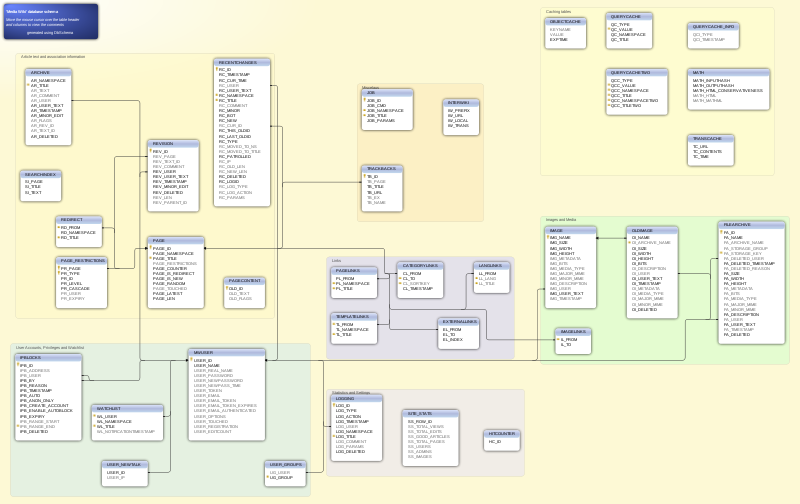Image resolution: width=800 pixels, height=504 pixels.
Task: Select the TRACKBACKS table header
Action: 382,169
